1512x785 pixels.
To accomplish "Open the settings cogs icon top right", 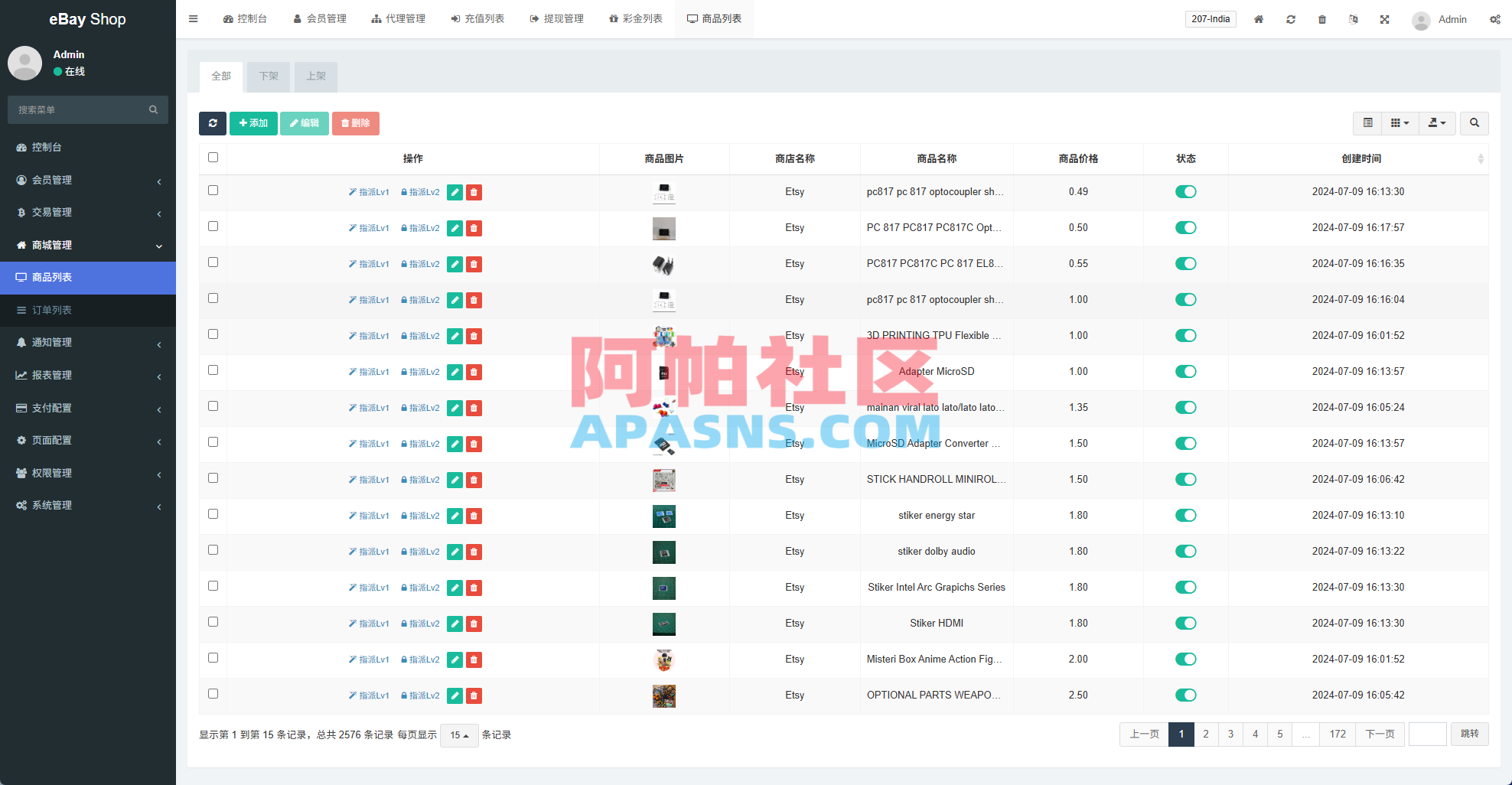I will (1495, 19).
